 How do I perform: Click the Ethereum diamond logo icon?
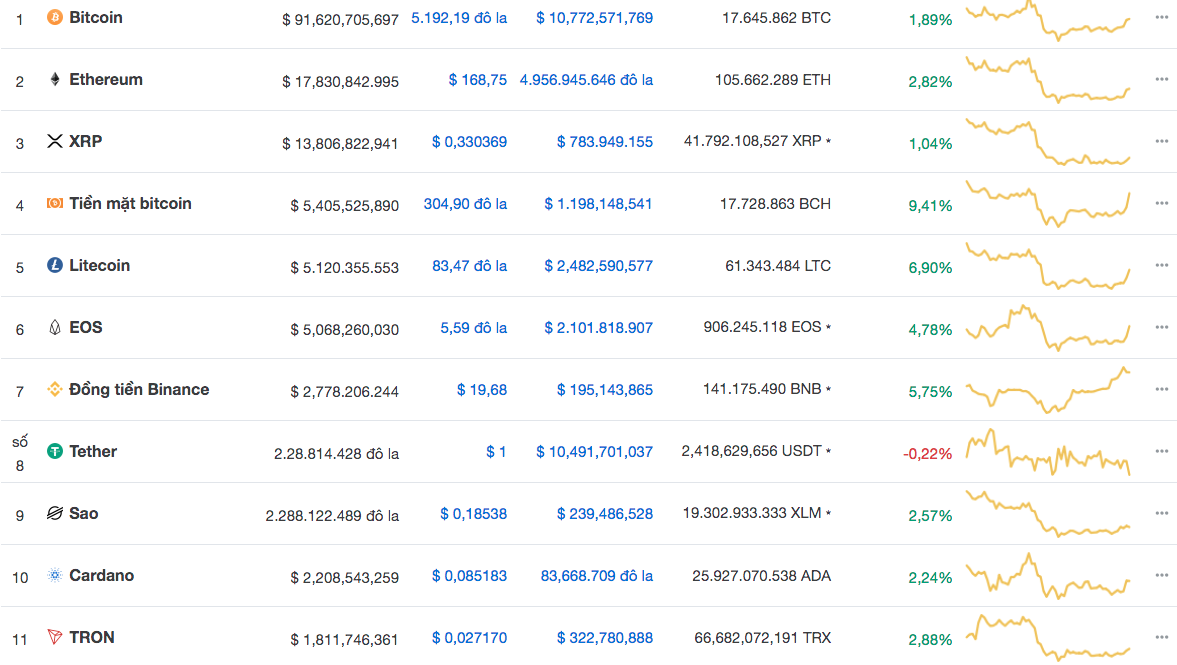(55, 80)
